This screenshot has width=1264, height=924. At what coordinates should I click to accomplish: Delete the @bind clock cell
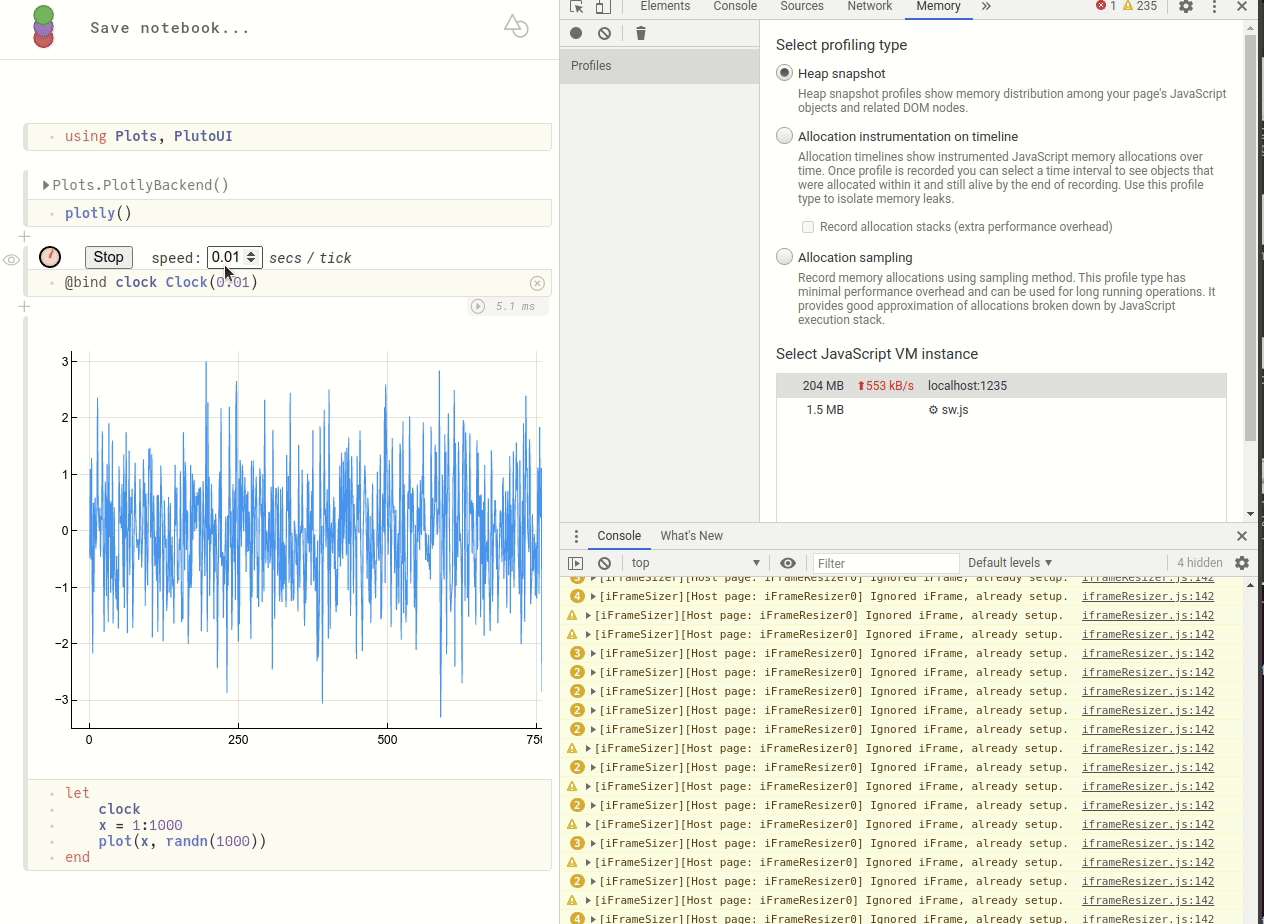tap(537, 283)
